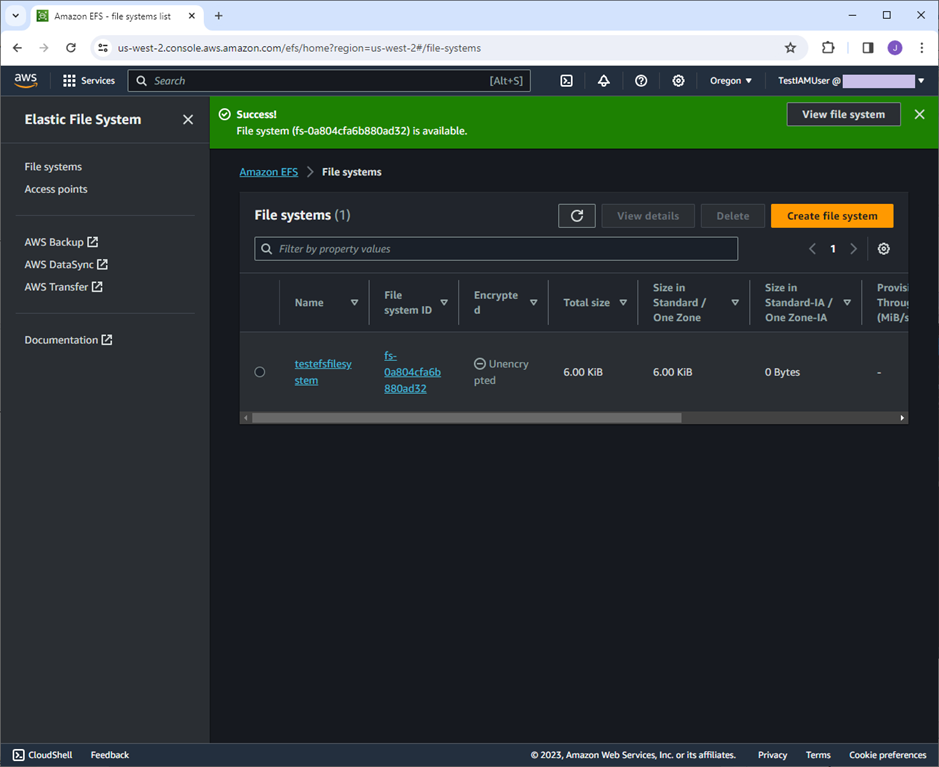Go to previous page of file systems
The height and width of the screenshot is (767, 939).
[x=813, y=249]
